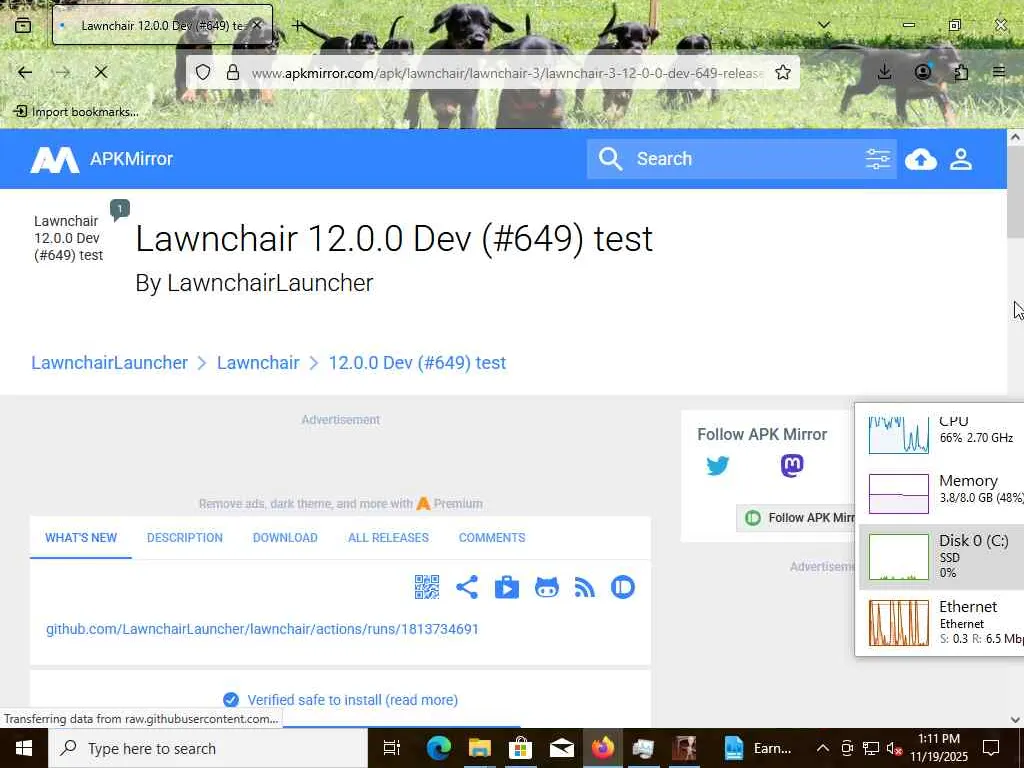View site security lock information

[x=232, y=72]
